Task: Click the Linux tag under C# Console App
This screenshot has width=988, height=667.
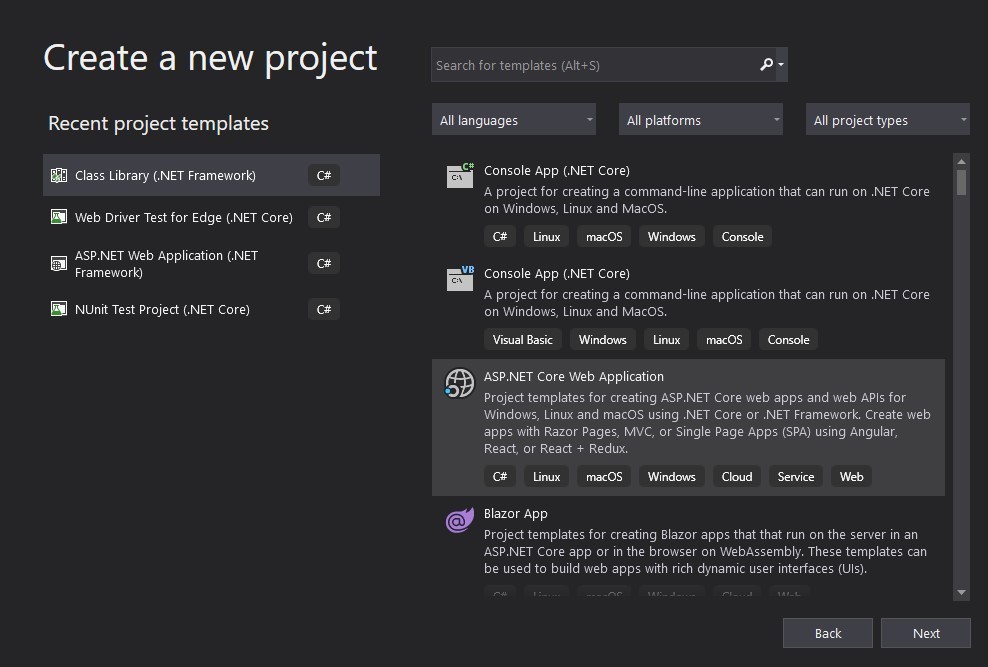Action: [x=546, y=237]
